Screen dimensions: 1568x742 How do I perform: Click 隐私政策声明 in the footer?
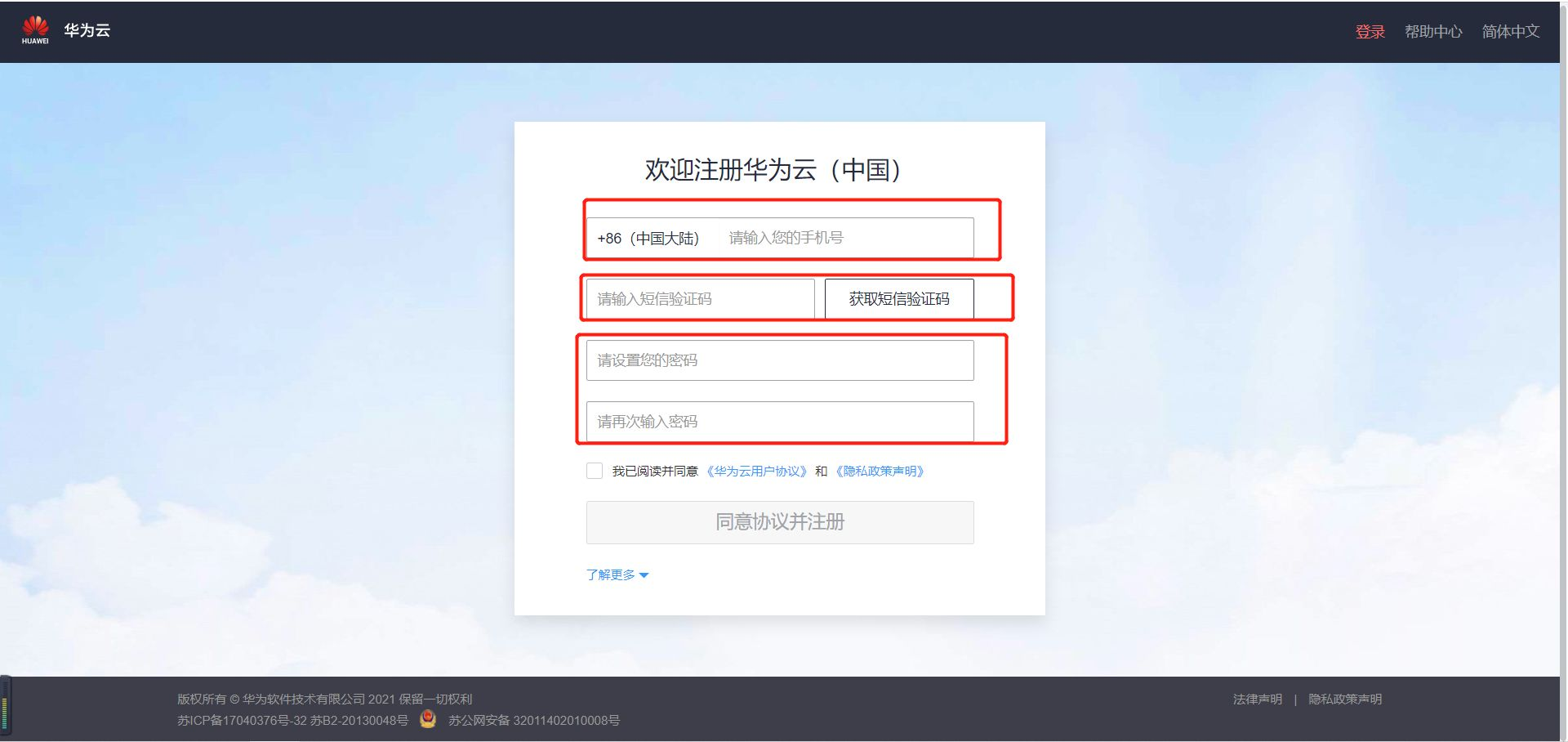[x=1345, y=699]
